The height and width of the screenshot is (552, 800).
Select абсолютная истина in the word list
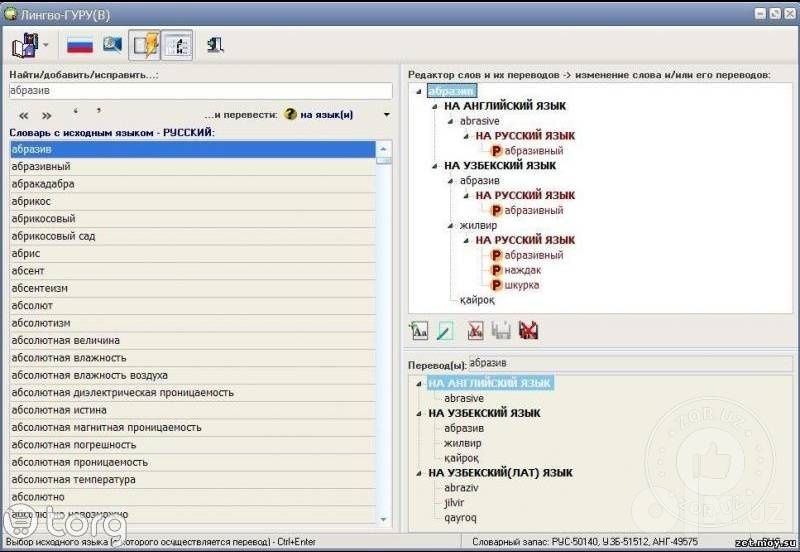click(193, 410)
